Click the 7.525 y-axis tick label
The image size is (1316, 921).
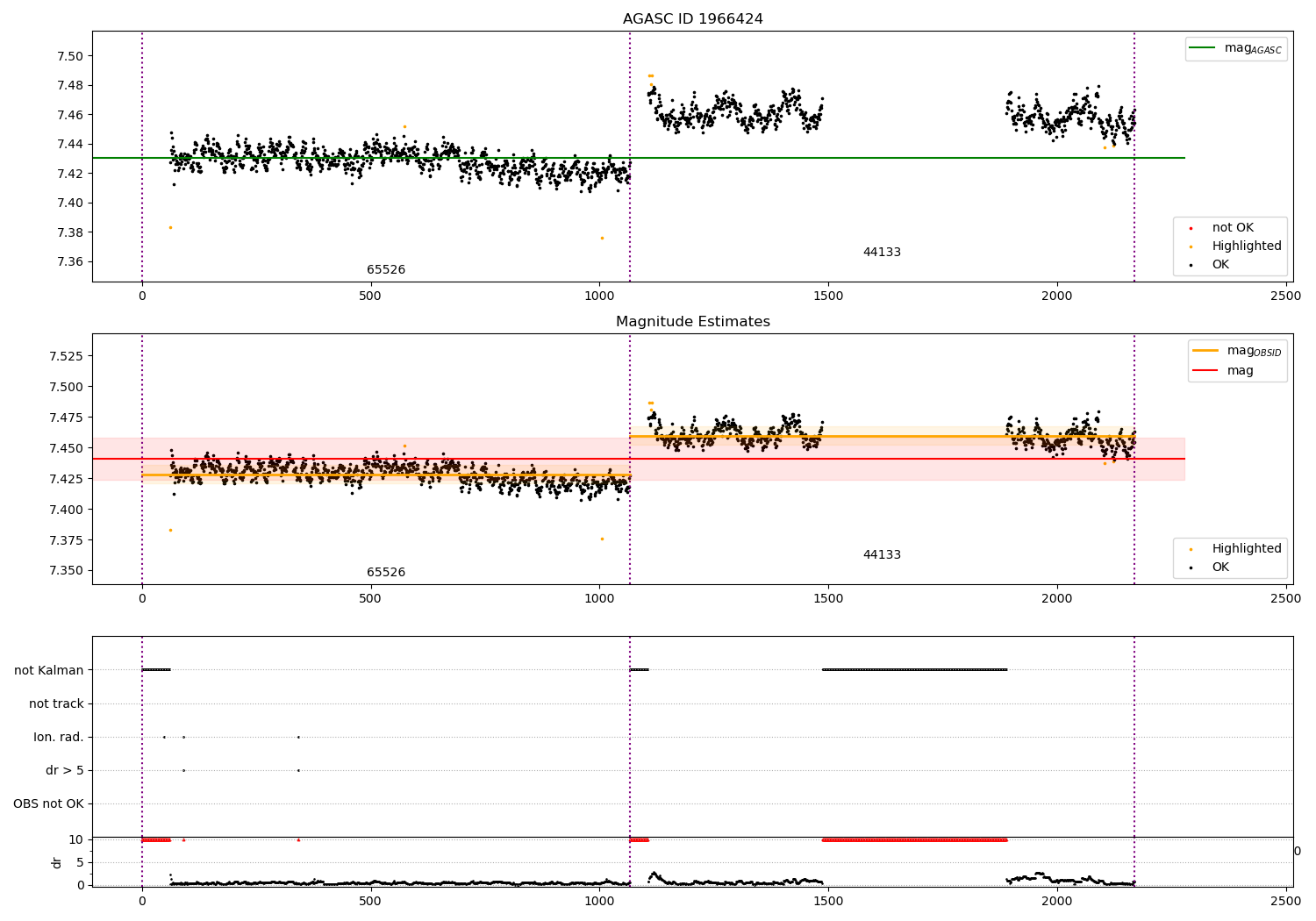66,356
